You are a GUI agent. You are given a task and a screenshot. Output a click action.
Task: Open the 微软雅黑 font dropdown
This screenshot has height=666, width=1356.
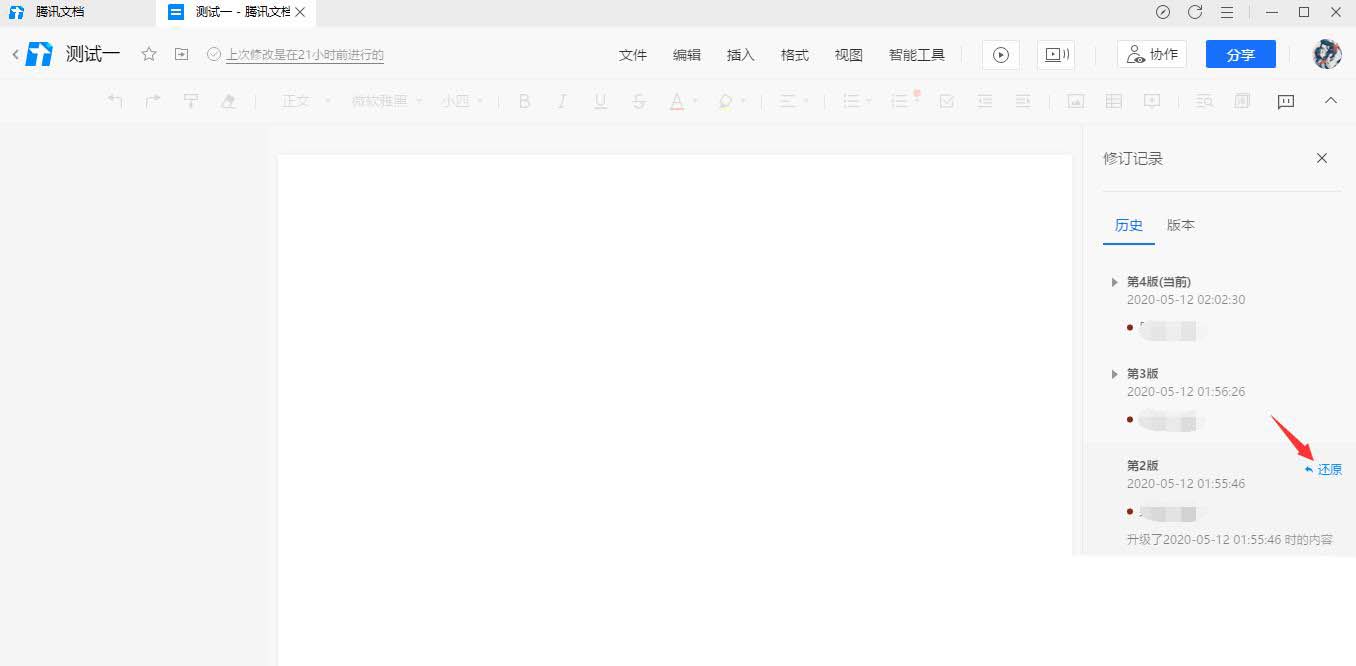[x=387, y=101]
